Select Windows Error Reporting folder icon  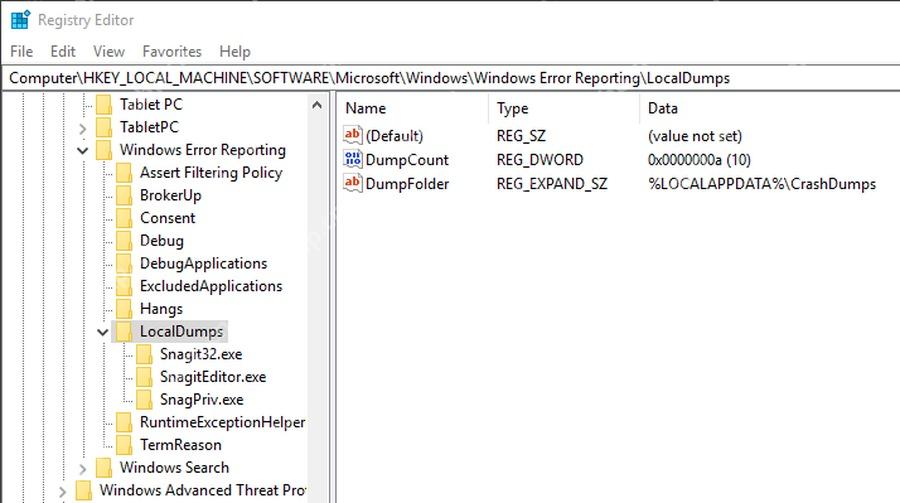pos(104,150)
